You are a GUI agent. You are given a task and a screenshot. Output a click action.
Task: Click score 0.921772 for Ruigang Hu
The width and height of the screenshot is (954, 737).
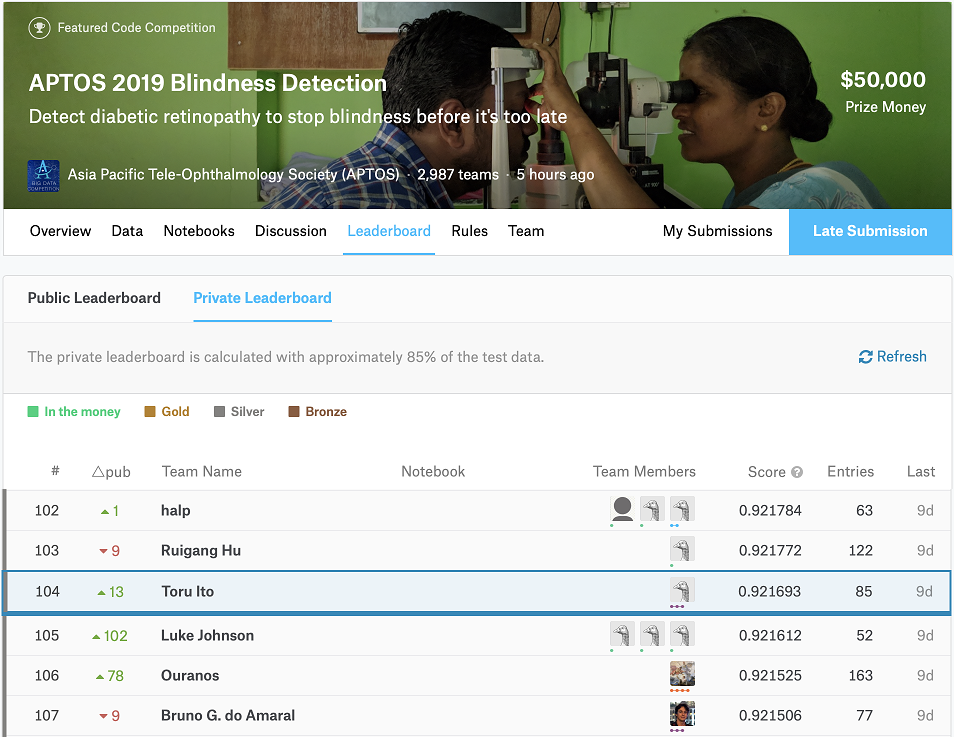[770, 551]
